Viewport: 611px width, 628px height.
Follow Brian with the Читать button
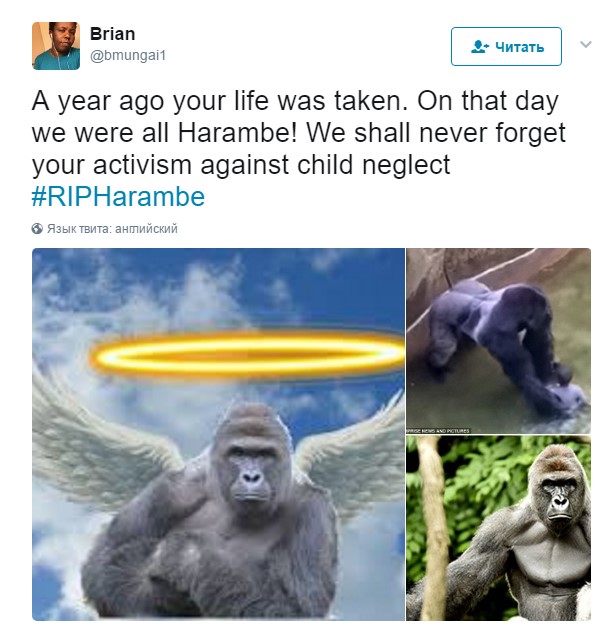(x=506, y=46)
